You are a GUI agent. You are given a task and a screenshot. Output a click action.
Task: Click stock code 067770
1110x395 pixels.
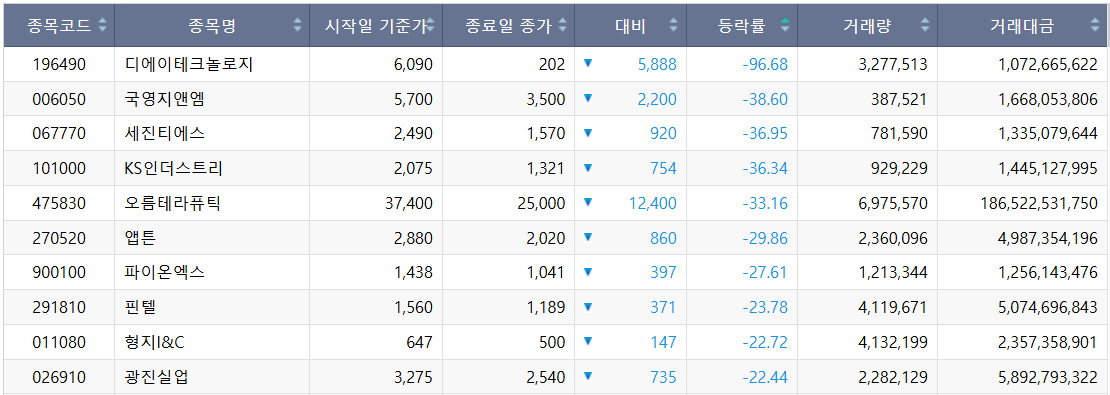59,134
